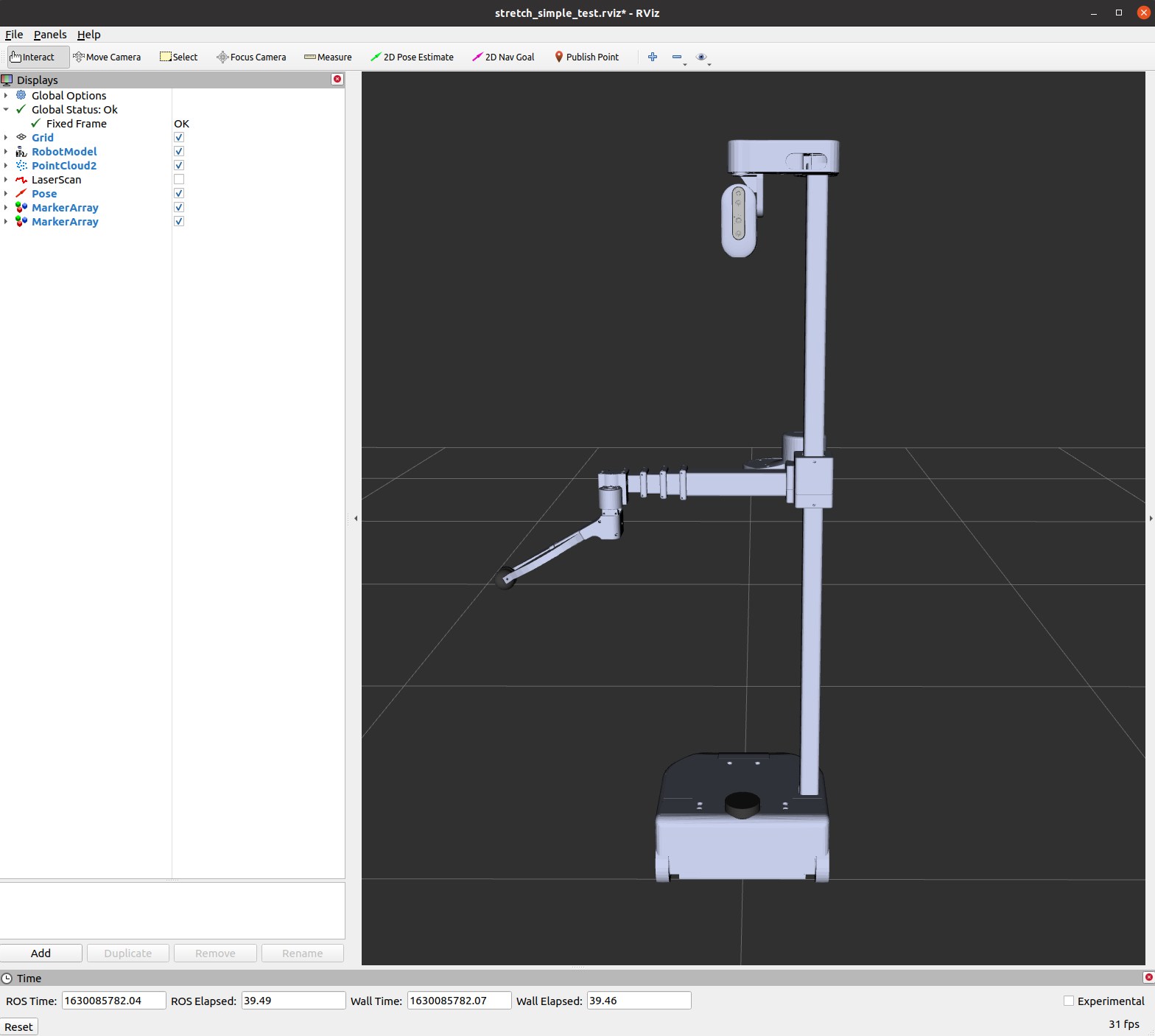Enable the LaserScan display checkbox
Image resolution: width=1155 pixels, height=1036 pixels.
tap(179, 180)
